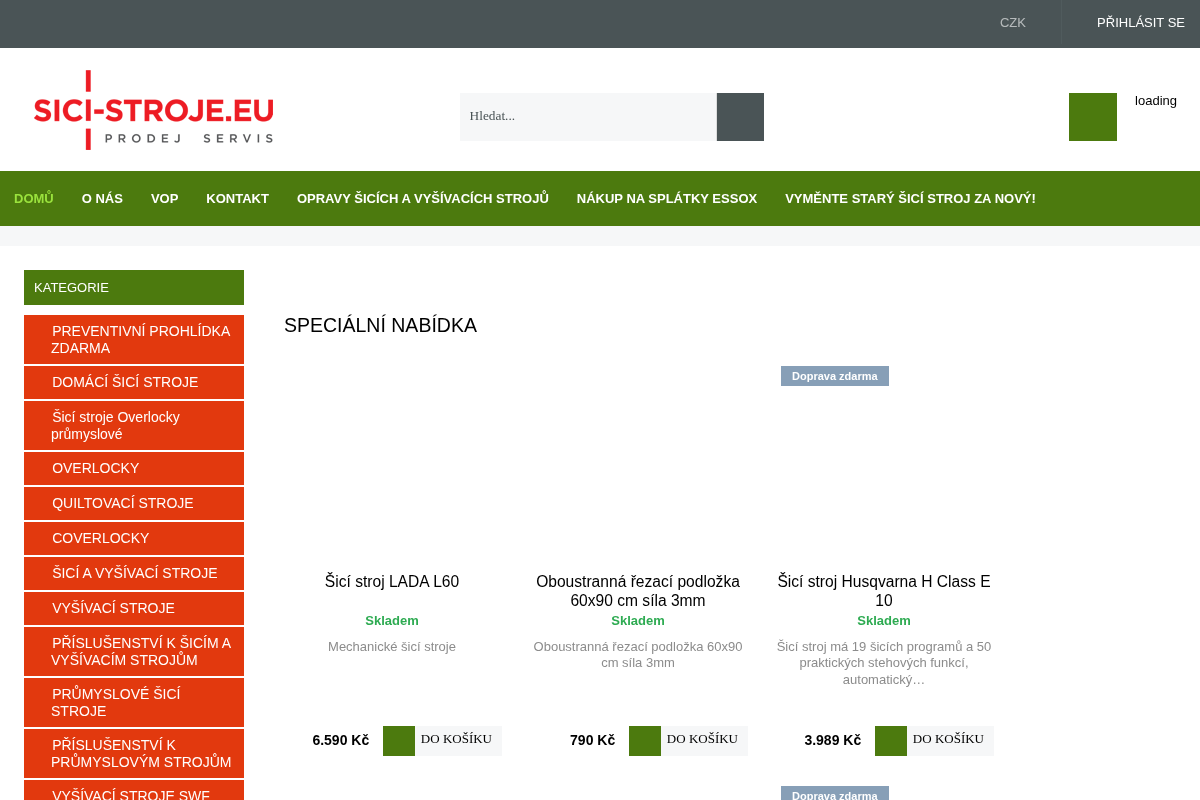Click green cart icon for LADA L60
Image resolution: width=1200 pixels, height=800 pixels.
(x=399, y=741)
